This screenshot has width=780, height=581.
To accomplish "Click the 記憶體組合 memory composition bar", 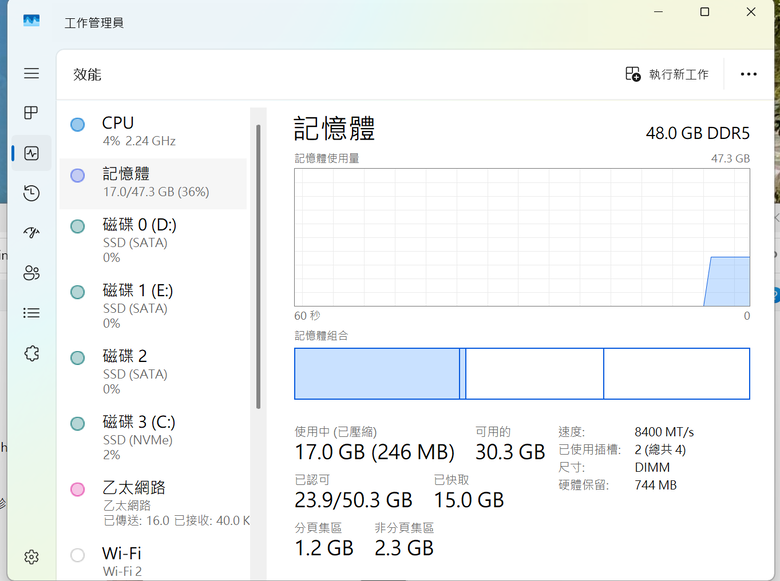I will [x=522, y=374].
